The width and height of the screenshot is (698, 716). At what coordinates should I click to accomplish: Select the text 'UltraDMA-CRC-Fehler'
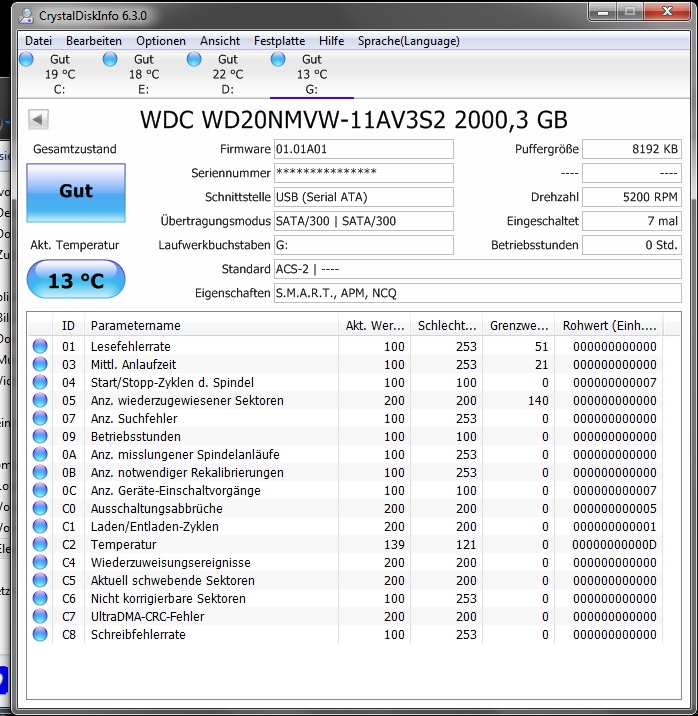click(x=147, y=616)
